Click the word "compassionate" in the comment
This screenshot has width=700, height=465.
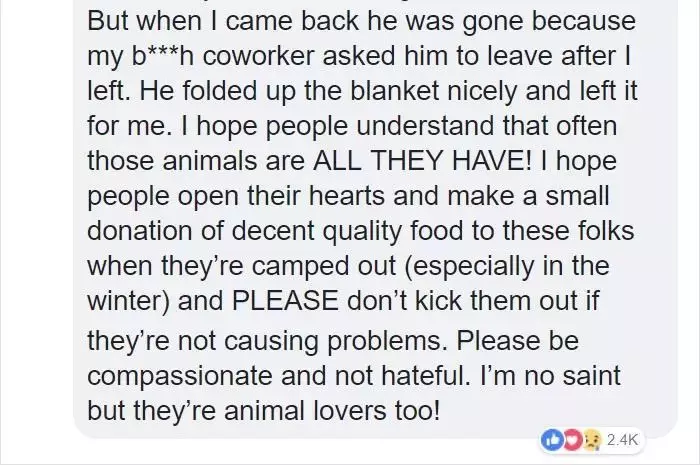click(x=179, y=376)
